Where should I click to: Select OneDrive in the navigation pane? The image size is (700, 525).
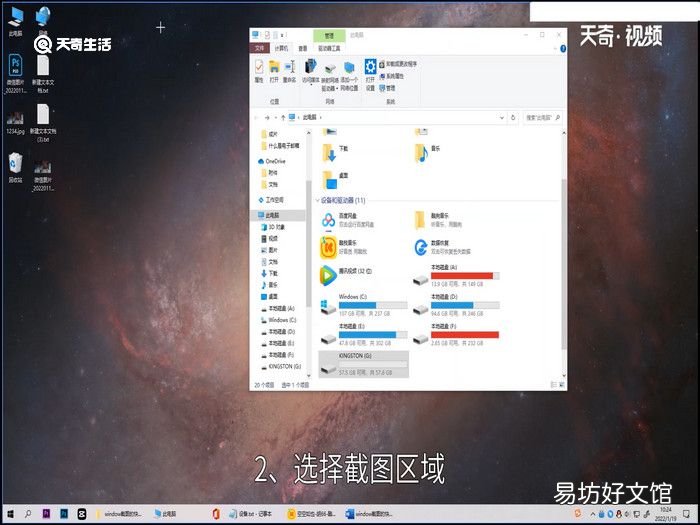[272, 161]
